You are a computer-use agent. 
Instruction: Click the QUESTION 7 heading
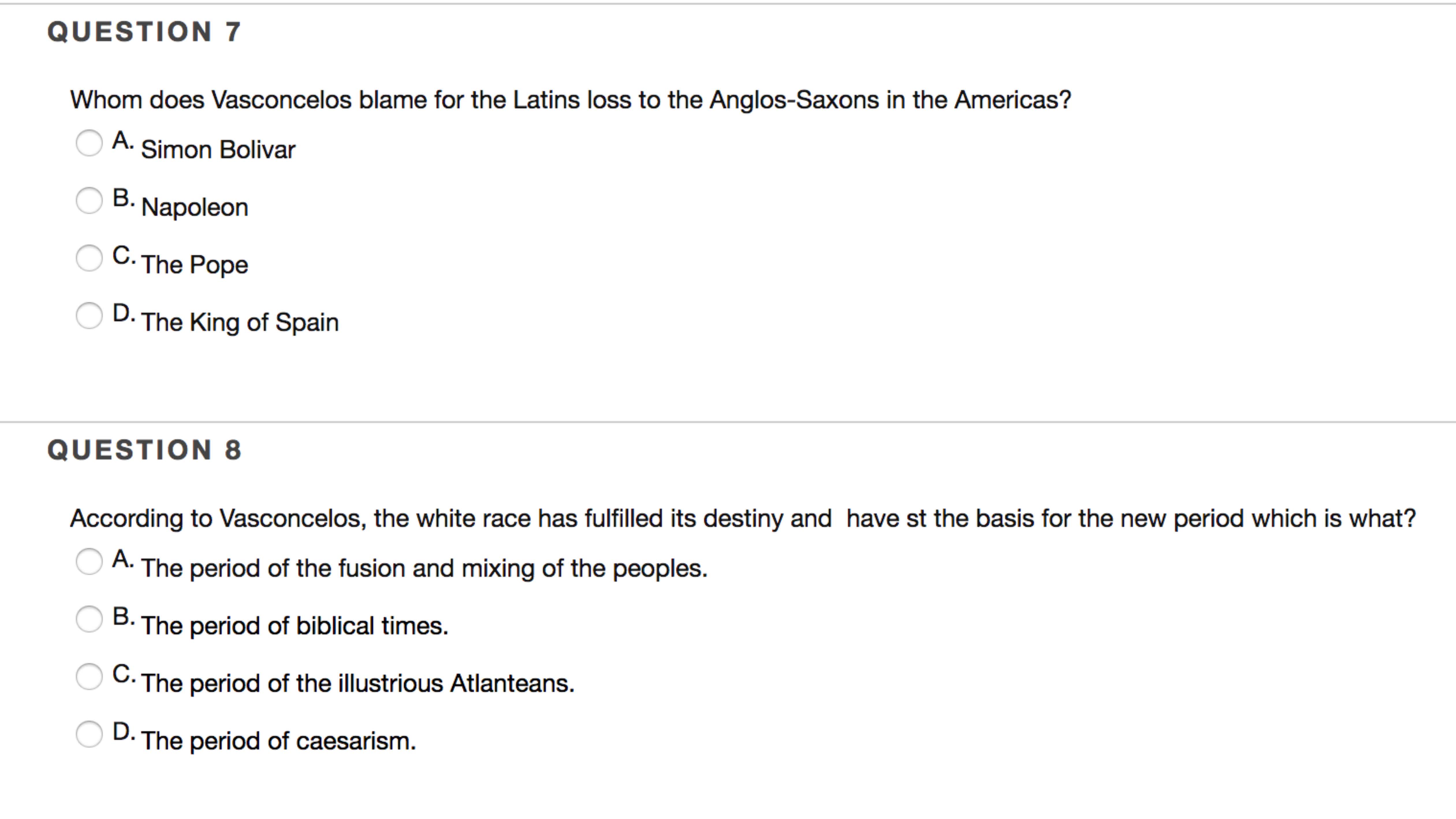click(145, 32)
